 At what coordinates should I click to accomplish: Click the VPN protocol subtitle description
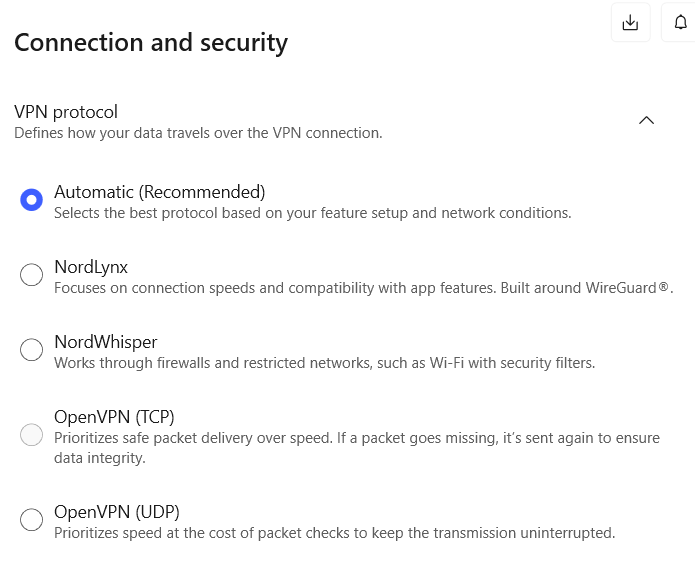click(198, 133)
